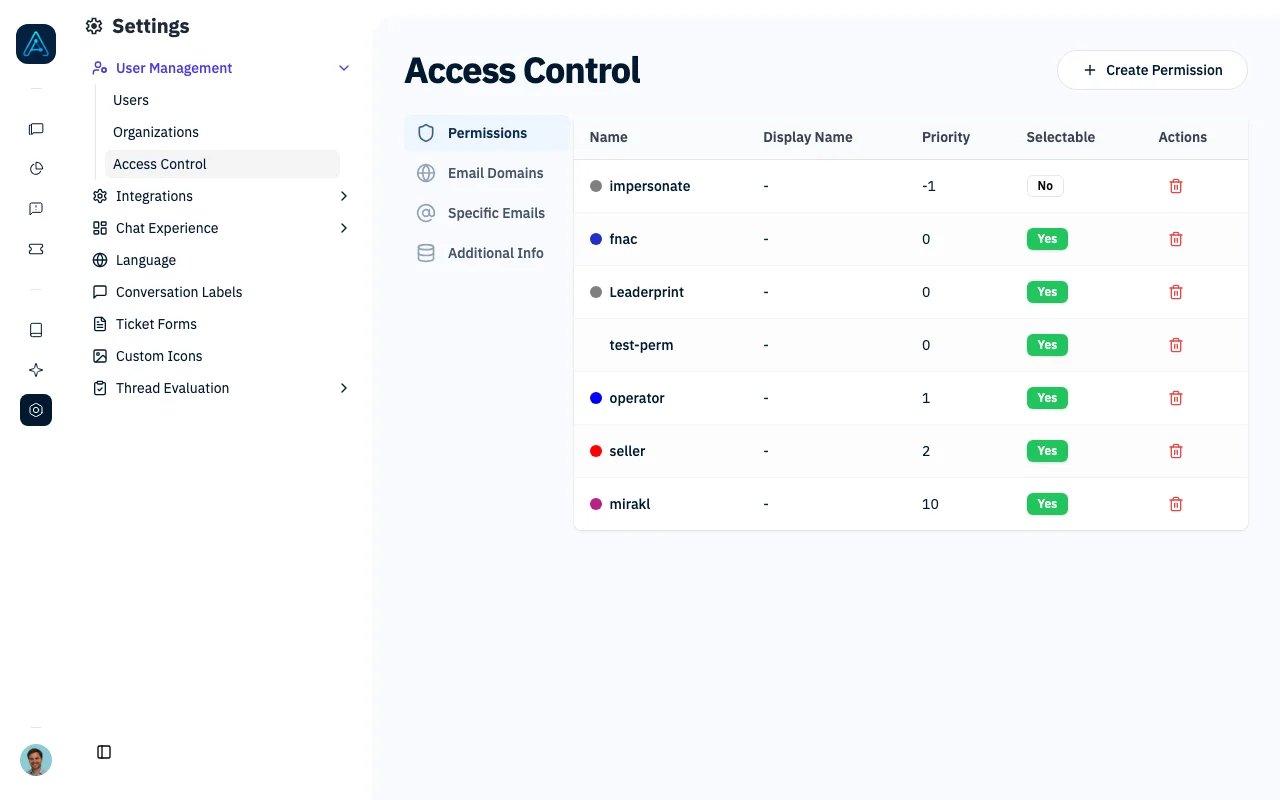Delete the operator permission via trash icon
This screenshot has height=800, width=1280.
1176,398
